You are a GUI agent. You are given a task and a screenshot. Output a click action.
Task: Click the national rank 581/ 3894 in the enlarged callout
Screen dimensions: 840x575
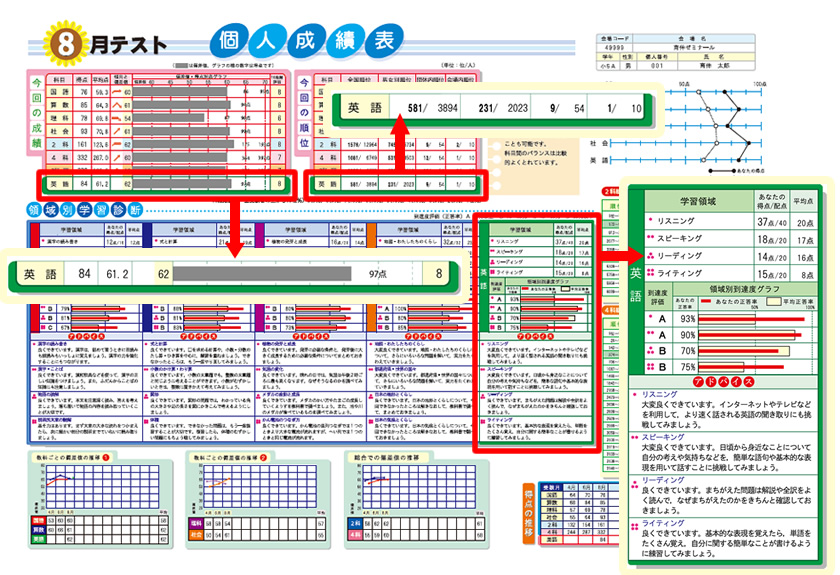click(x=433, y=108)
